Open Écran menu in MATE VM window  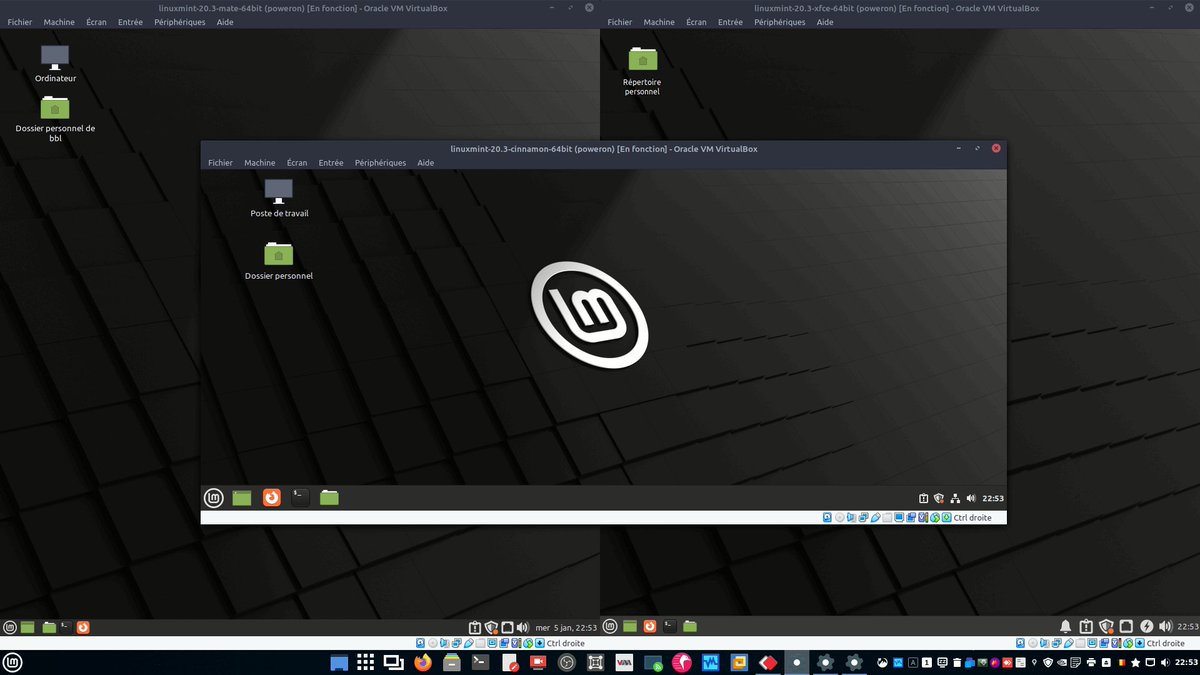click(x=96, y=22)
